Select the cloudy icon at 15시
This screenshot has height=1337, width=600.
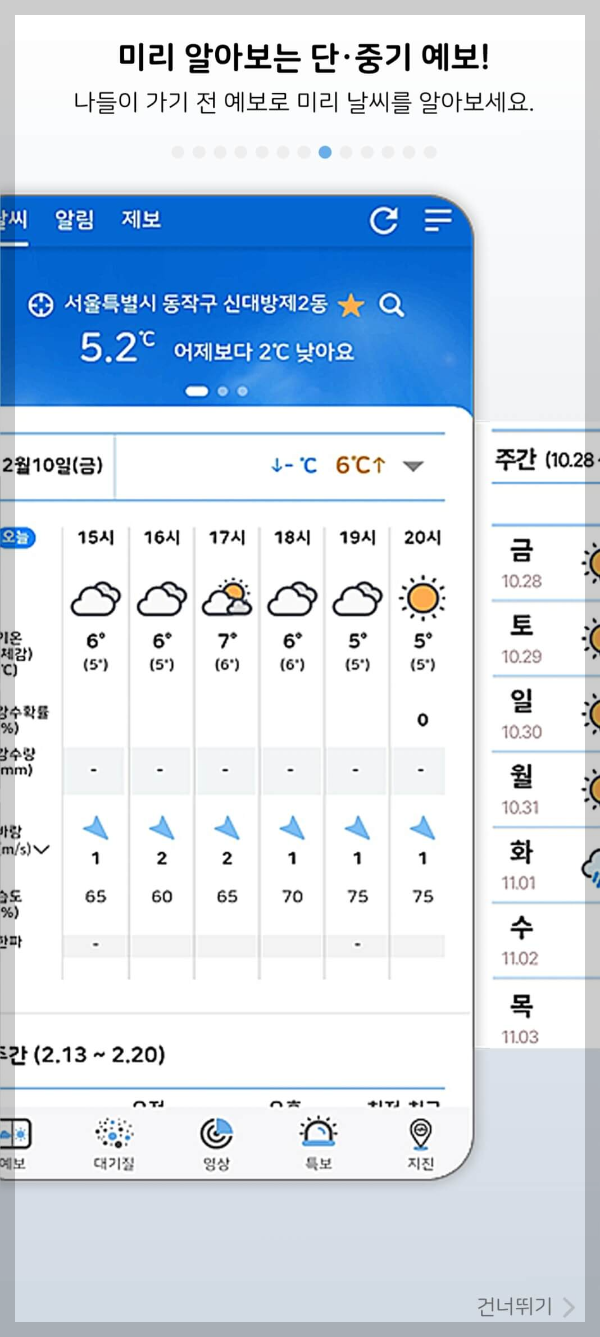click(x=96, y=598)
